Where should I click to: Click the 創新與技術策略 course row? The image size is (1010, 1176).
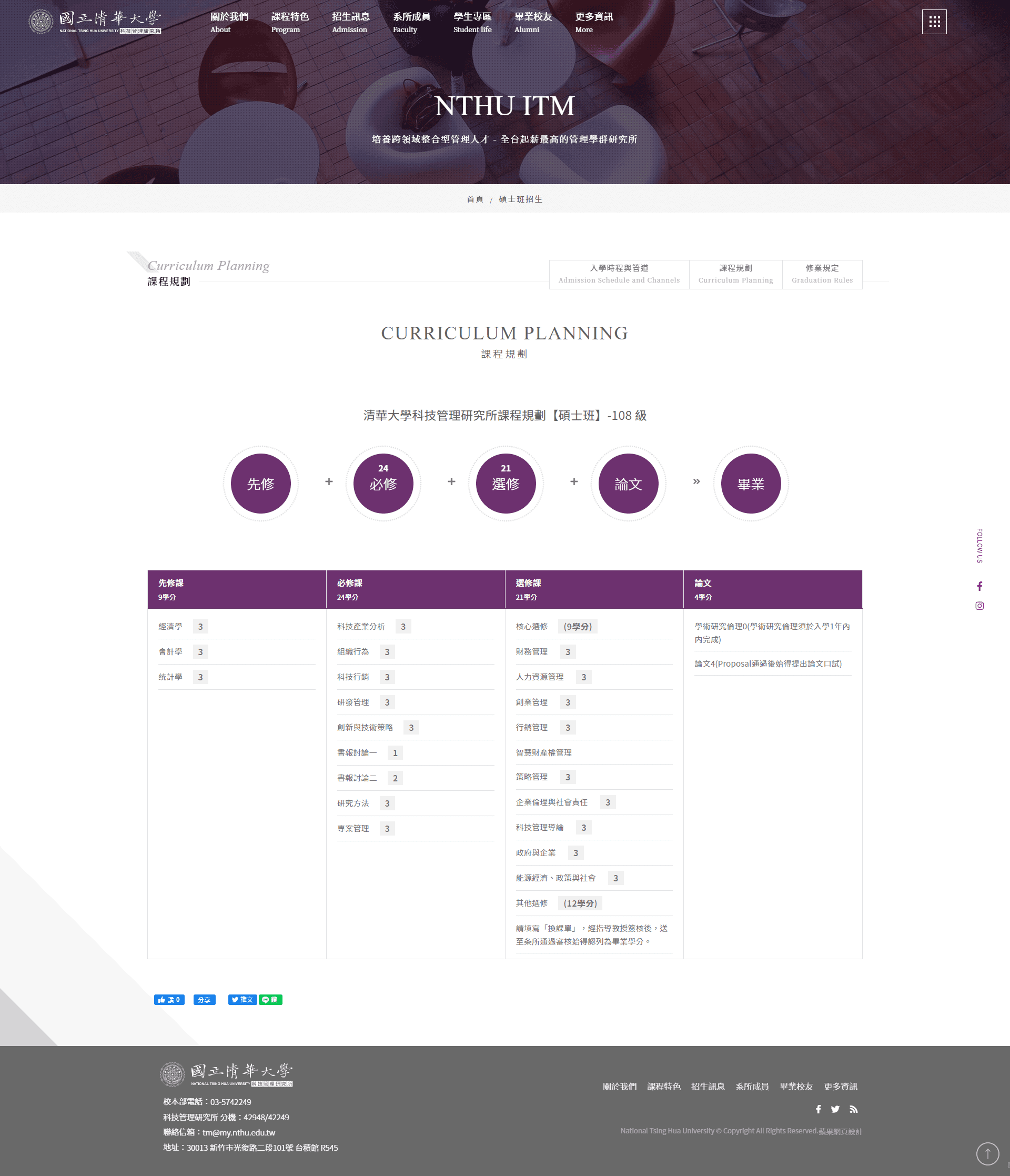[x=416, y=728]
